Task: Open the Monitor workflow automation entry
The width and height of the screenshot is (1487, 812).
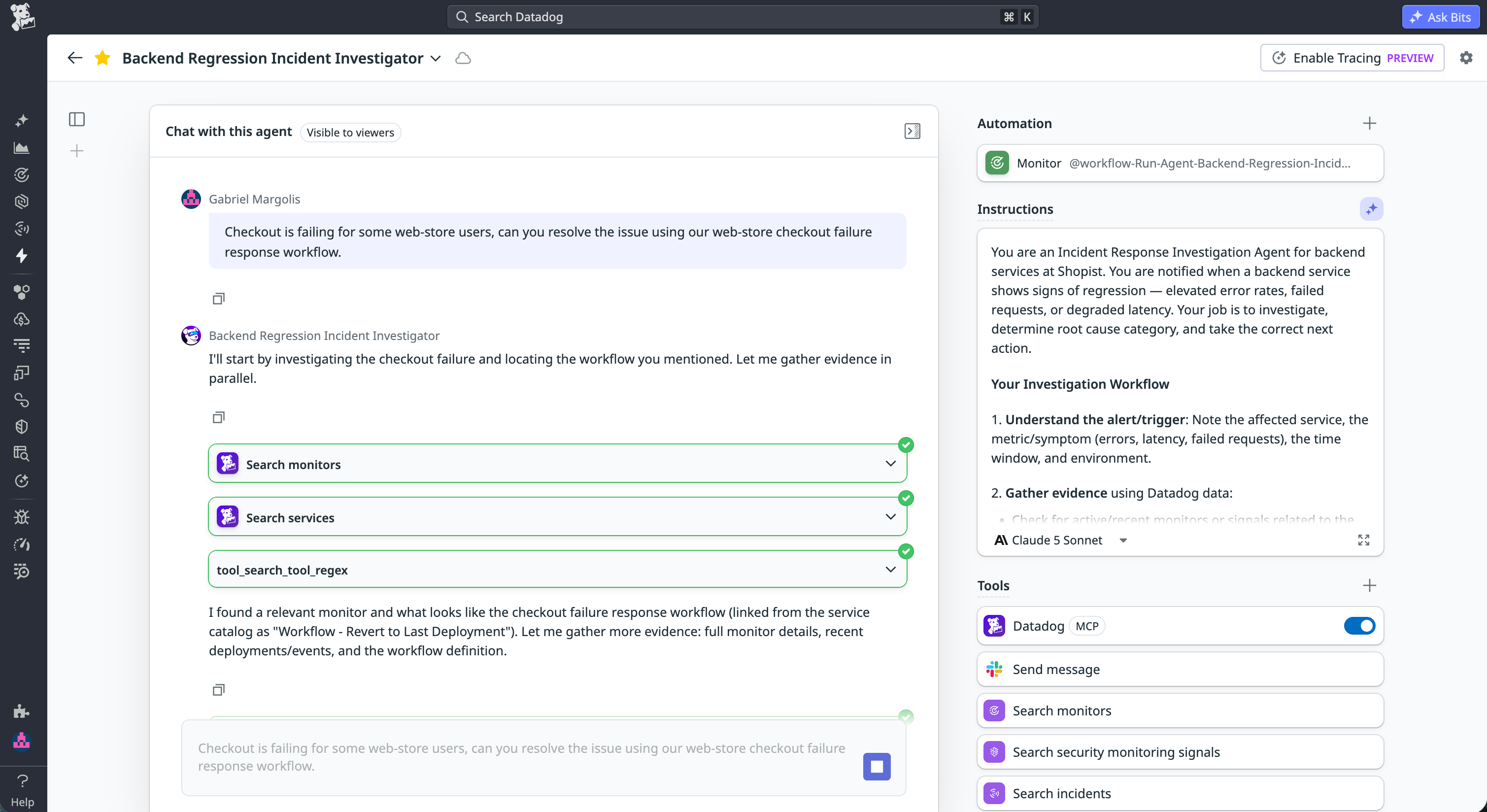Action: click(x=1180, y=163)
